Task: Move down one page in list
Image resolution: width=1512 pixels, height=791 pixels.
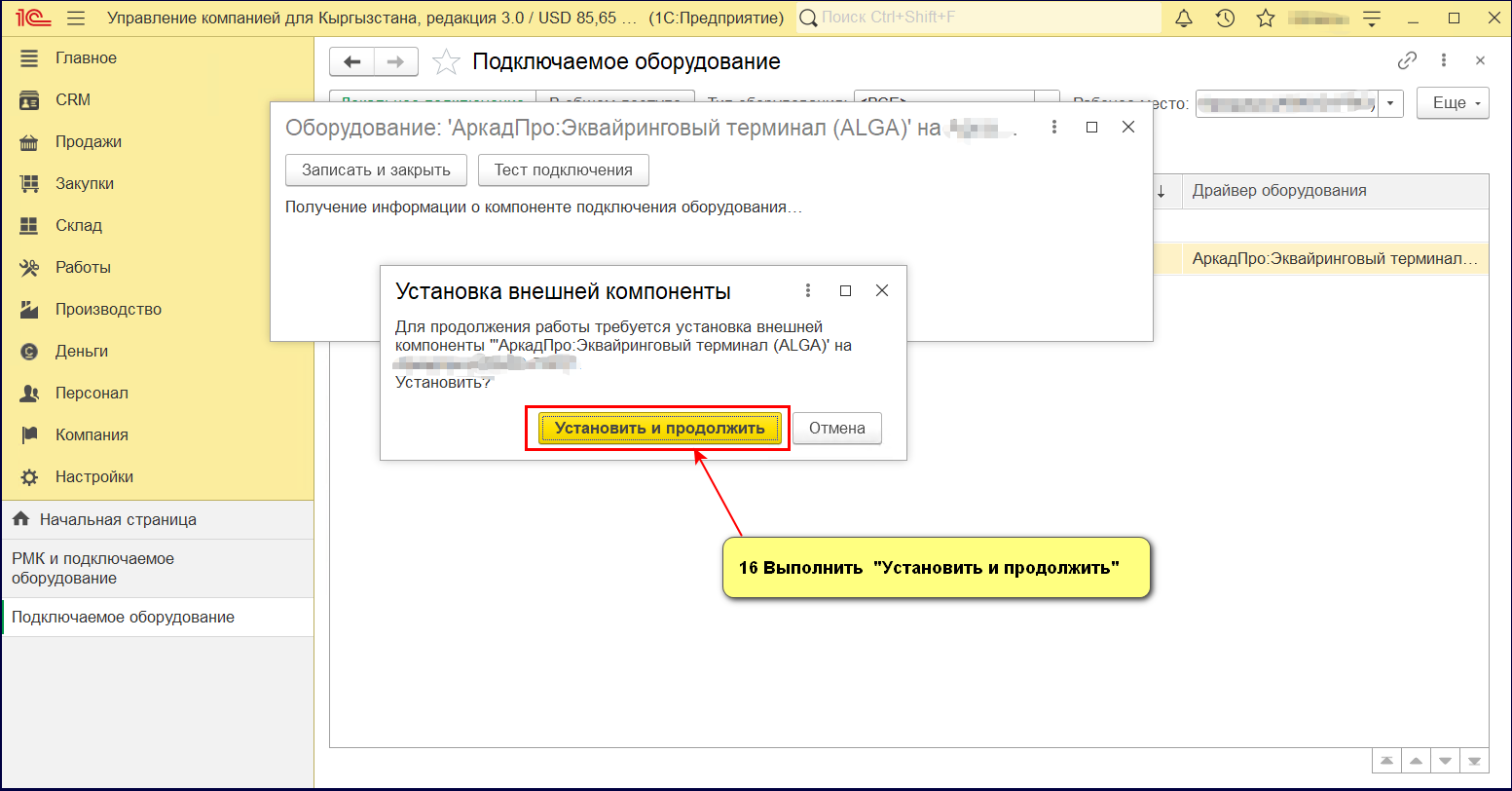Action: coord(1446,760)
